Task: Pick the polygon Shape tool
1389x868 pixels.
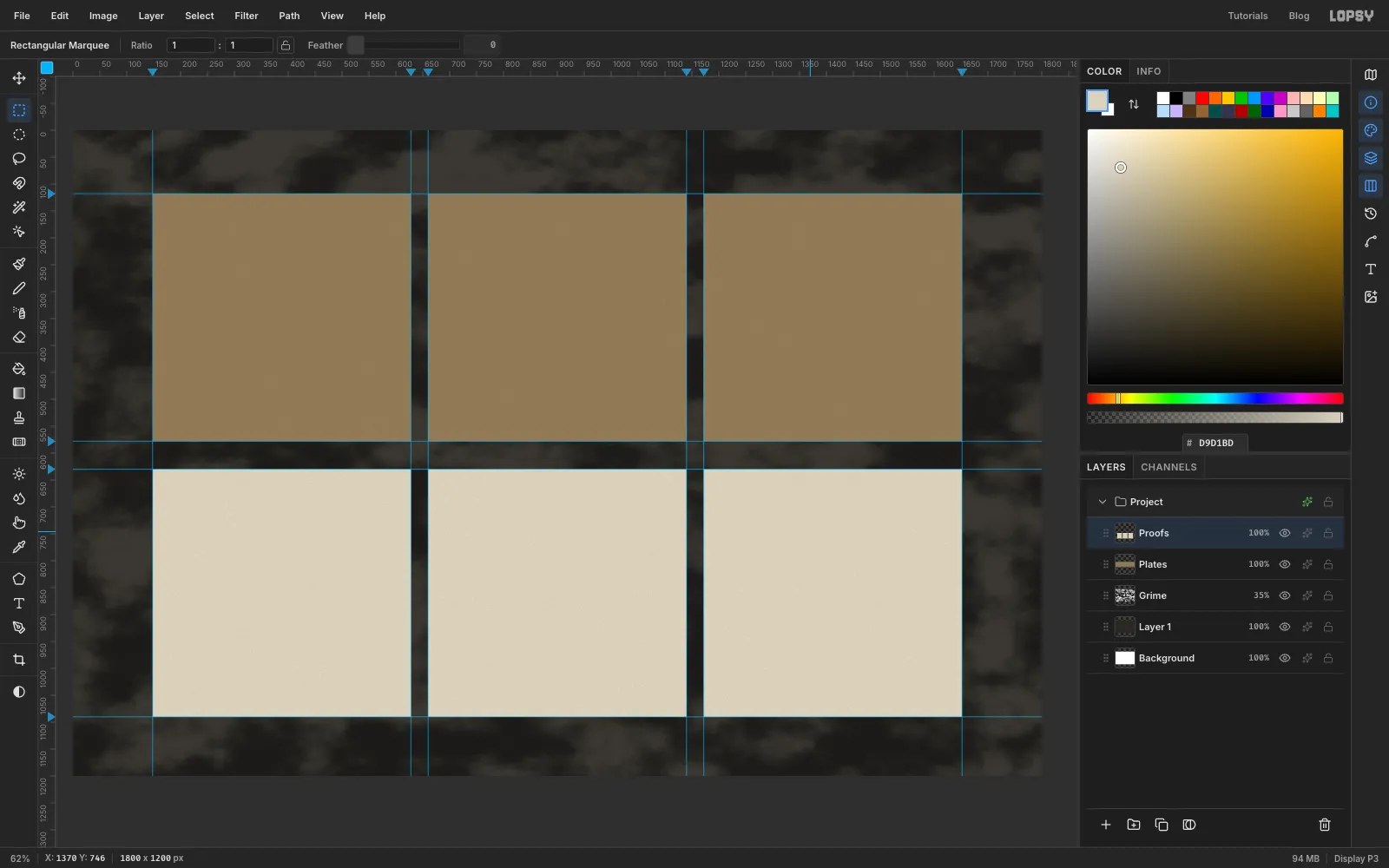Action: 19,579
